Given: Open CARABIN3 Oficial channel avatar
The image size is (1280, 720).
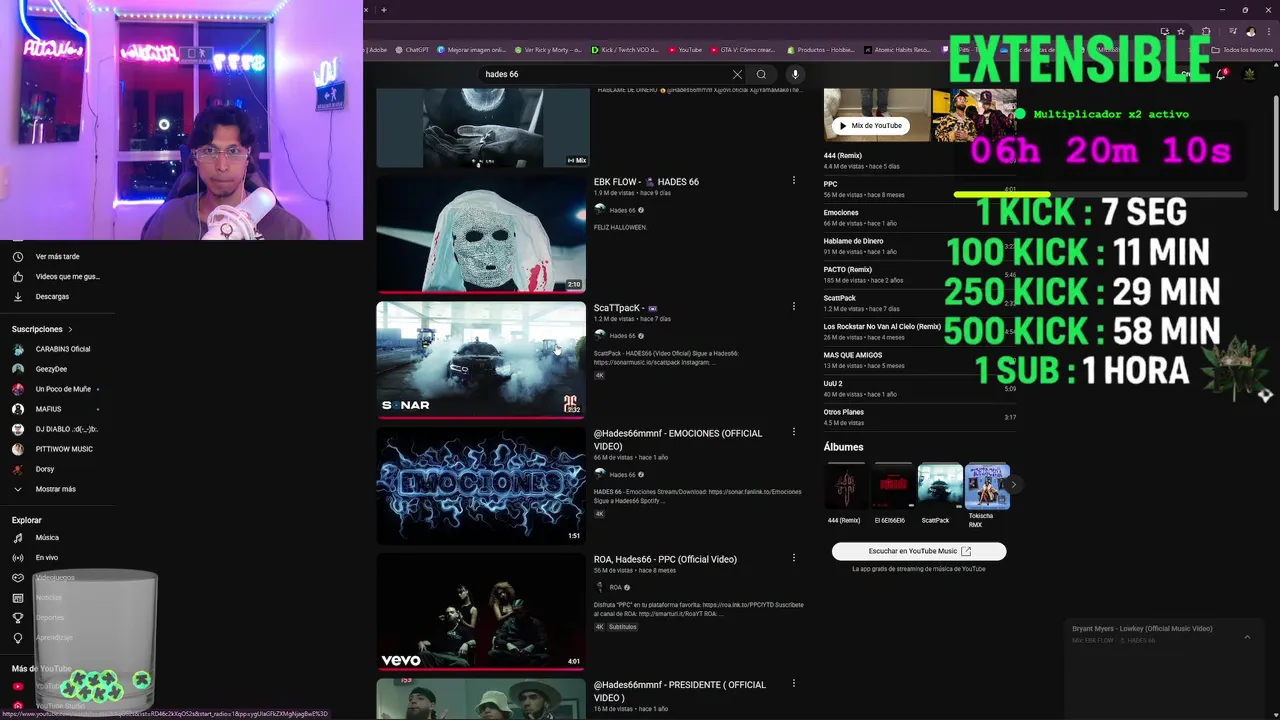Looking at the screenshot, I should click(x=18, y=349).
